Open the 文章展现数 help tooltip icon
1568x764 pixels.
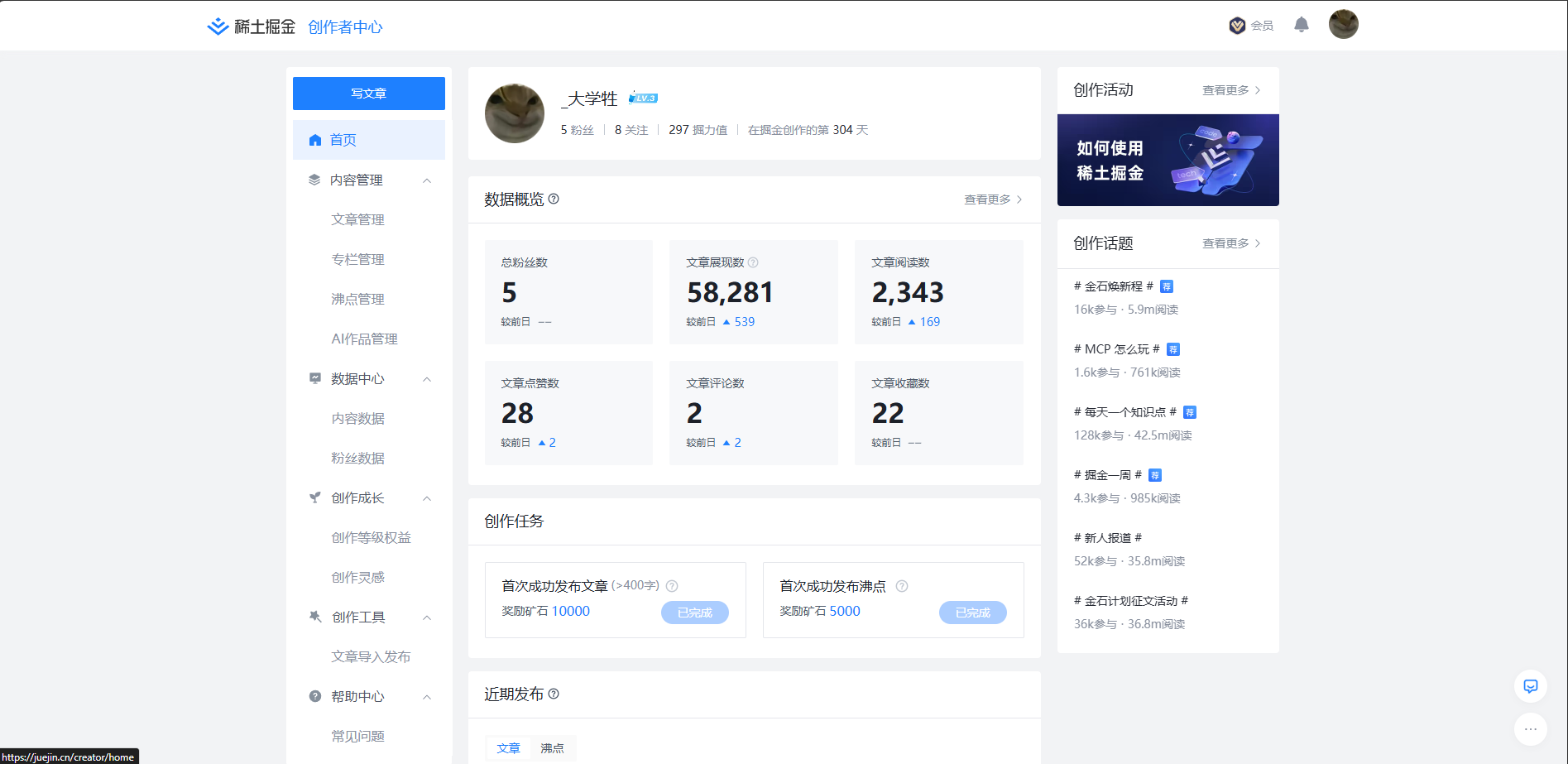753,262
